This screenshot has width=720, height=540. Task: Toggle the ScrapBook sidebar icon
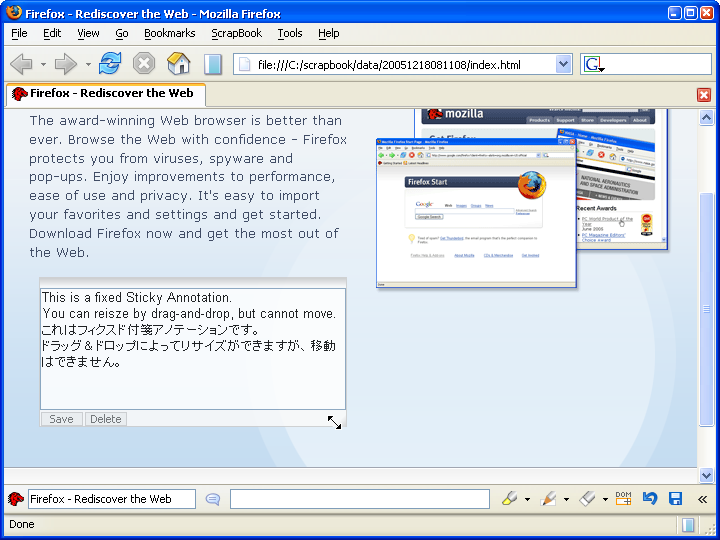click(213, 64)
